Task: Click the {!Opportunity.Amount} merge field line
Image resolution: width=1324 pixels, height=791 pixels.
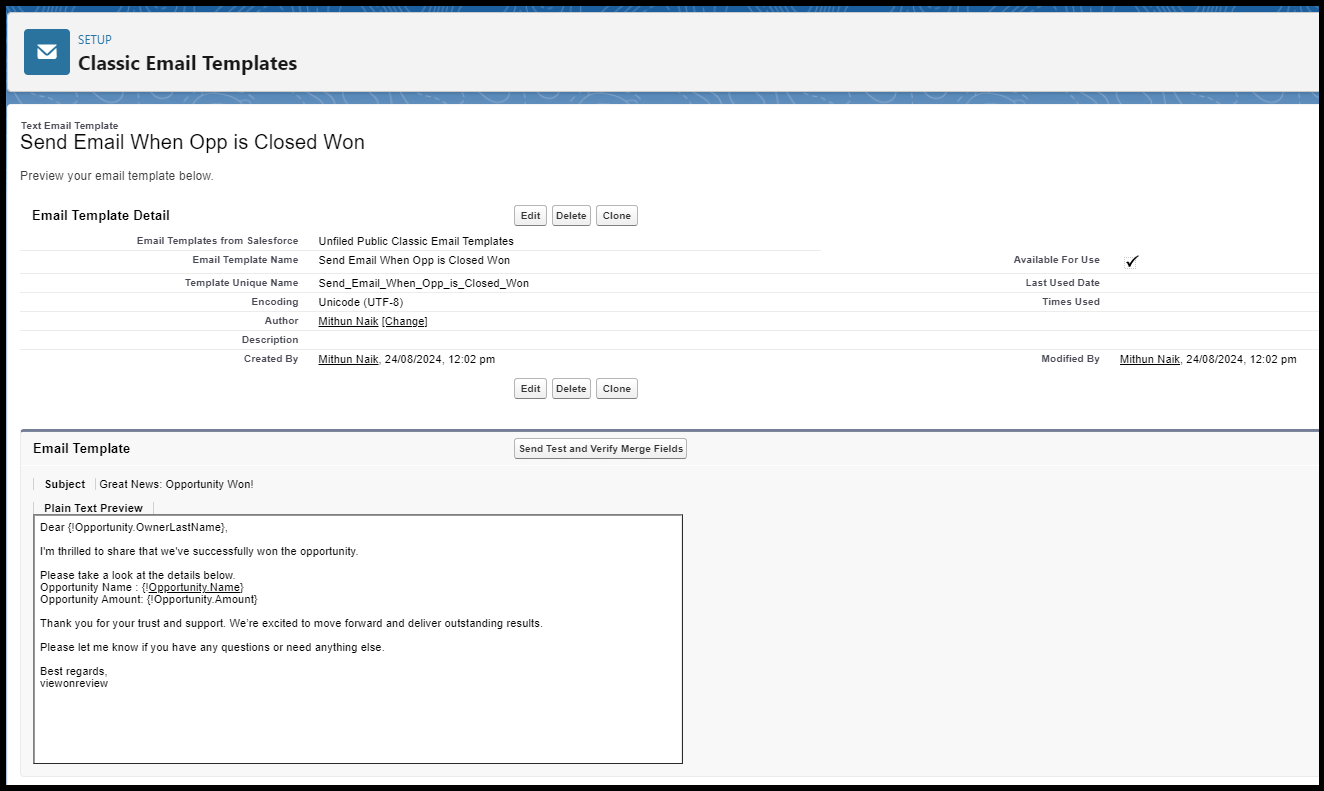Action: [x=149, y=599]
